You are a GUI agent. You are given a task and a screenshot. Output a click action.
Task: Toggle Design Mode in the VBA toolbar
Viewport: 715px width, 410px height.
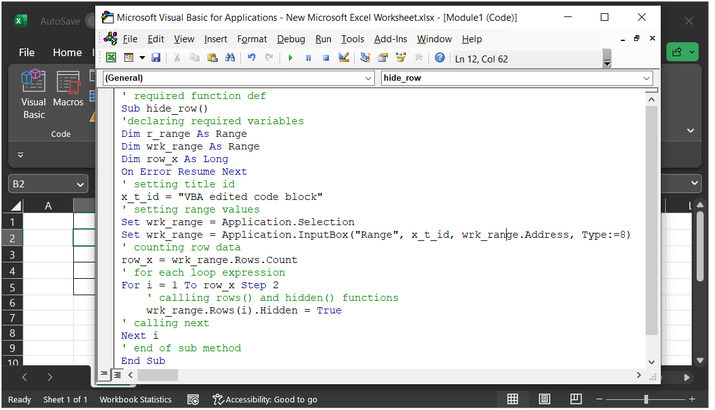click(x=343, y=58)
